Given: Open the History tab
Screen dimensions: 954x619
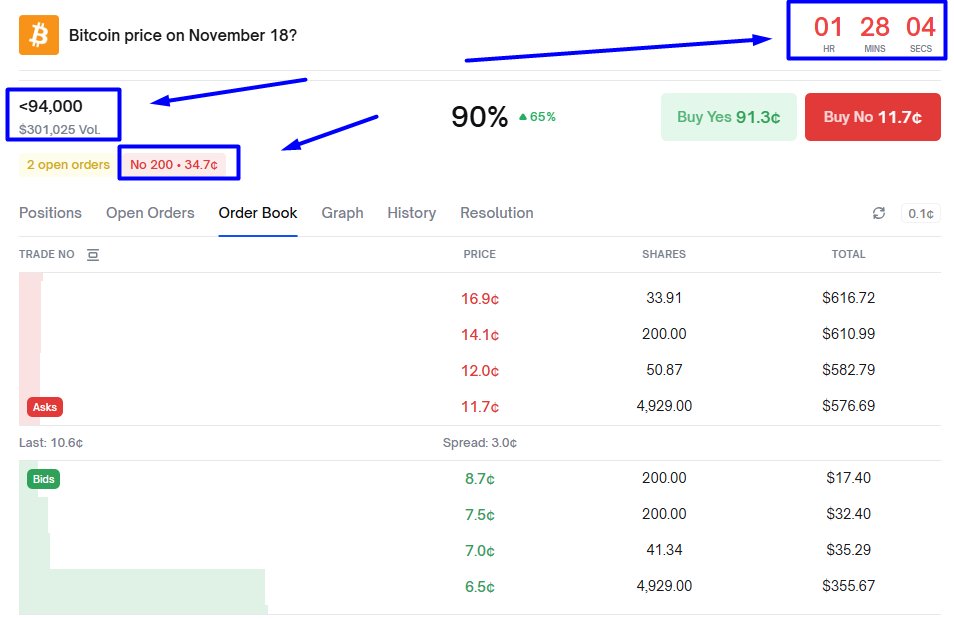Looking at the screenshot, I should pos(411,213).
